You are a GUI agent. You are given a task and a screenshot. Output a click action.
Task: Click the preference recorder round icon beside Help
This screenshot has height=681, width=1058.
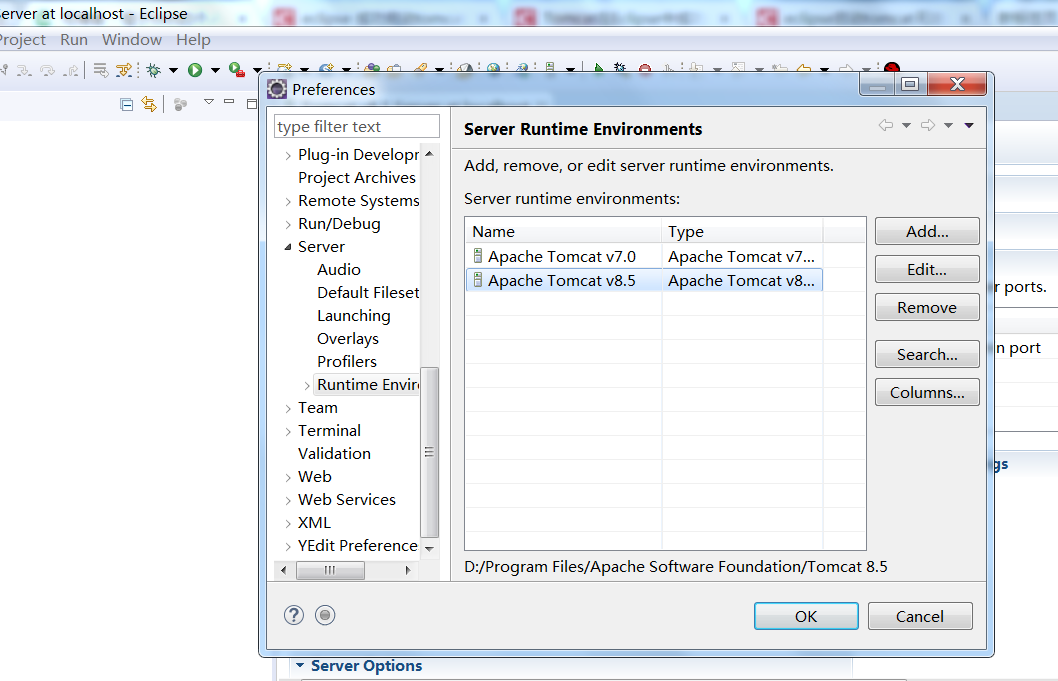point(325,615)
